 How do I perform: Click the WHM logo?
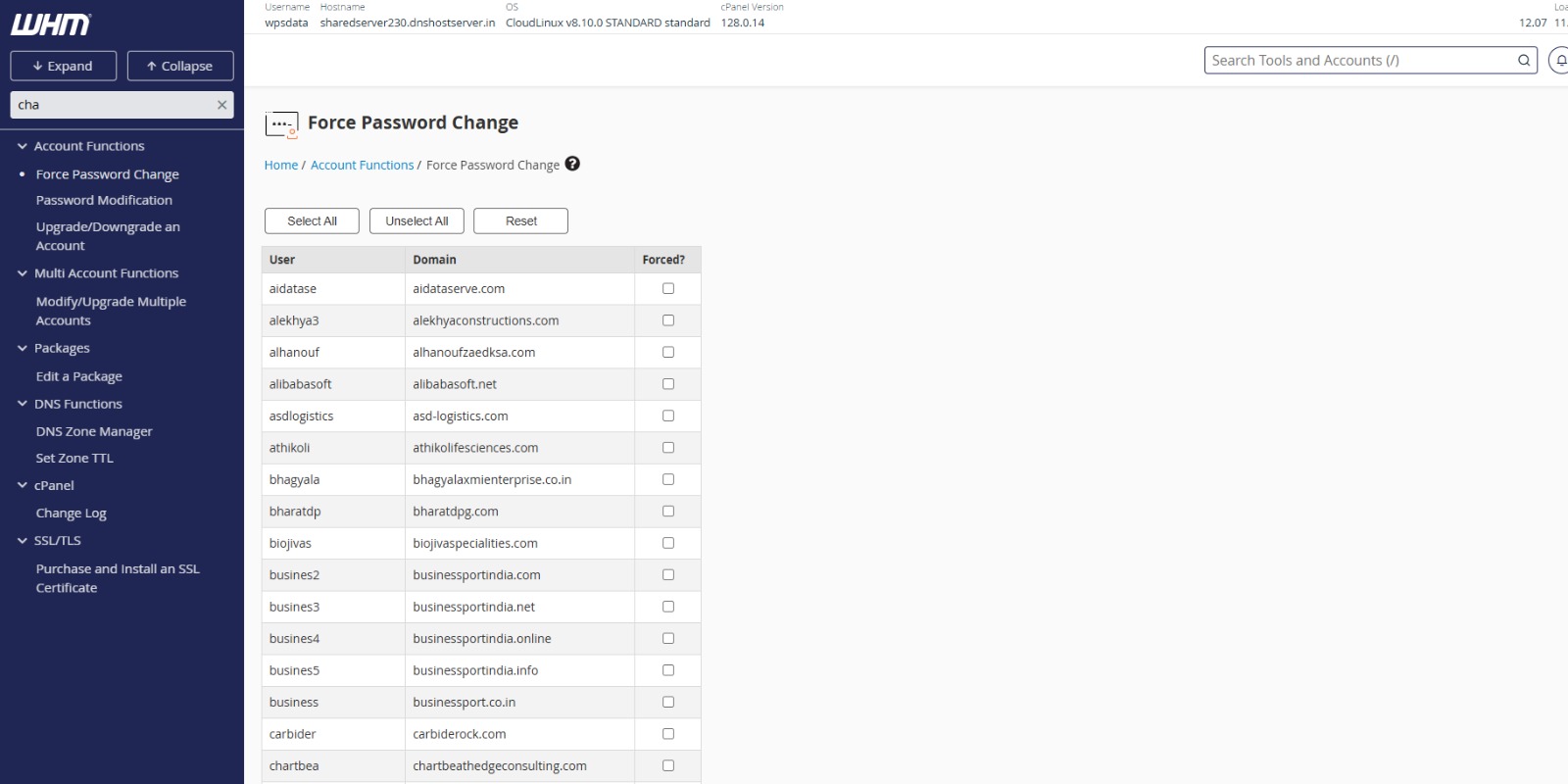51,24
